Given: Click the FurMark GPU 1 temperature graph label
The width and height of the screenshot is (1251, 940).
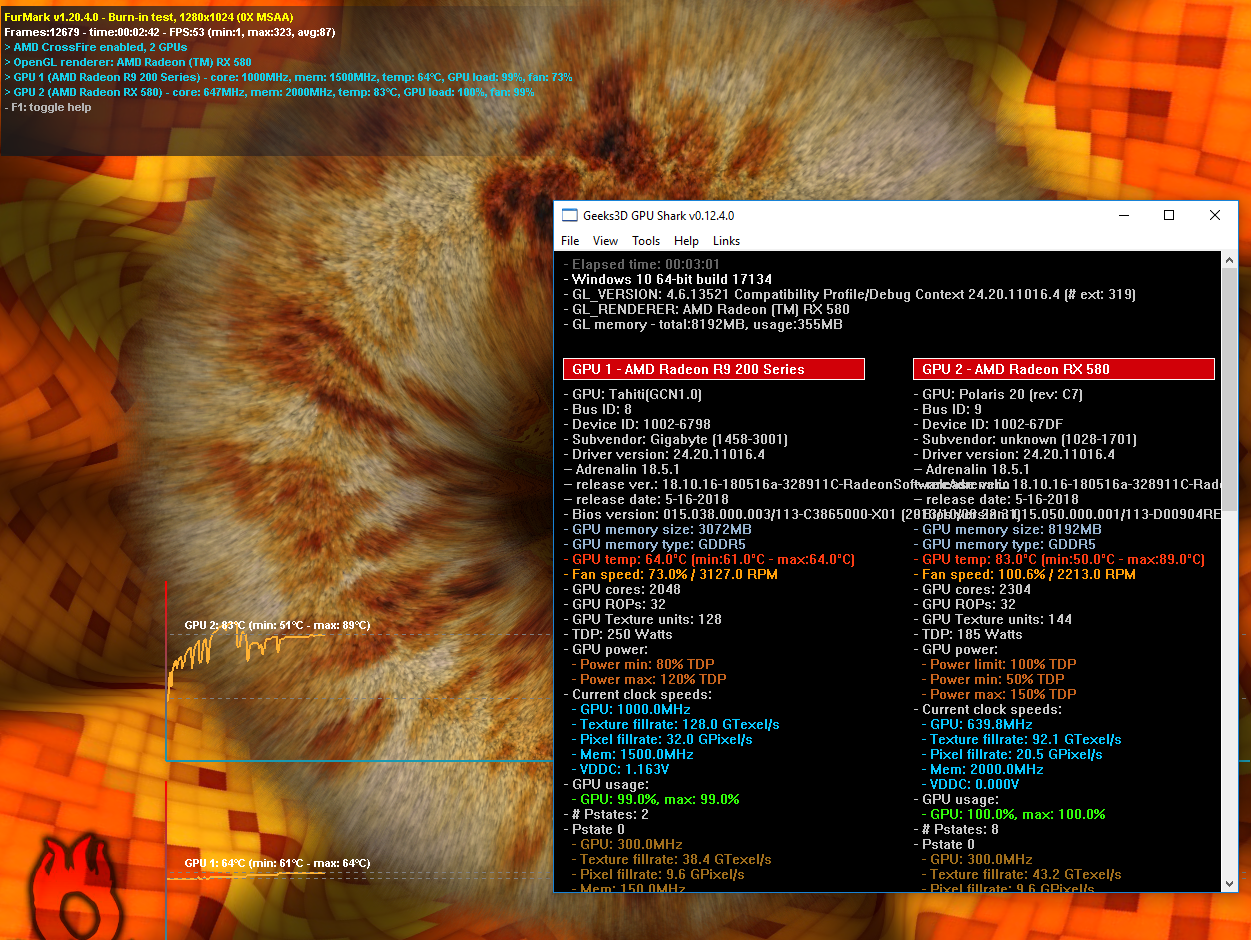Looking at the screenshot, I should (x=277, y=863).
